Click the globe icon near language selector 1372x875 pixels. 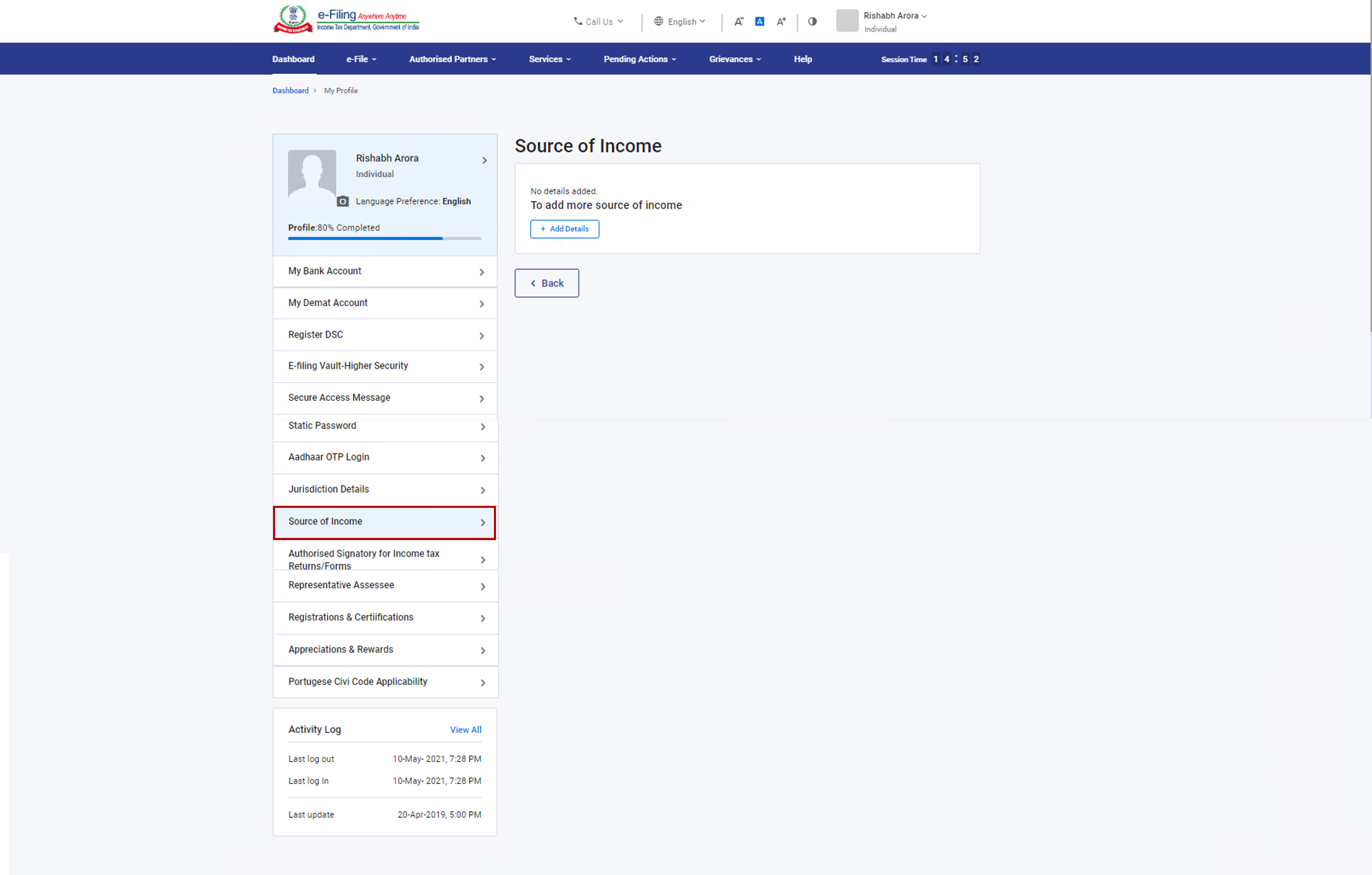click(x=658, y=21)
